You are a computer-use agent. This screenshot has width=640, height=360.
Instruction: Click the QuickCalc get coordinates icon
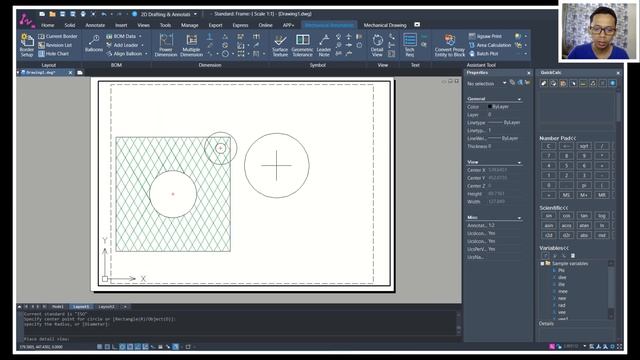(x=573, y=83)
